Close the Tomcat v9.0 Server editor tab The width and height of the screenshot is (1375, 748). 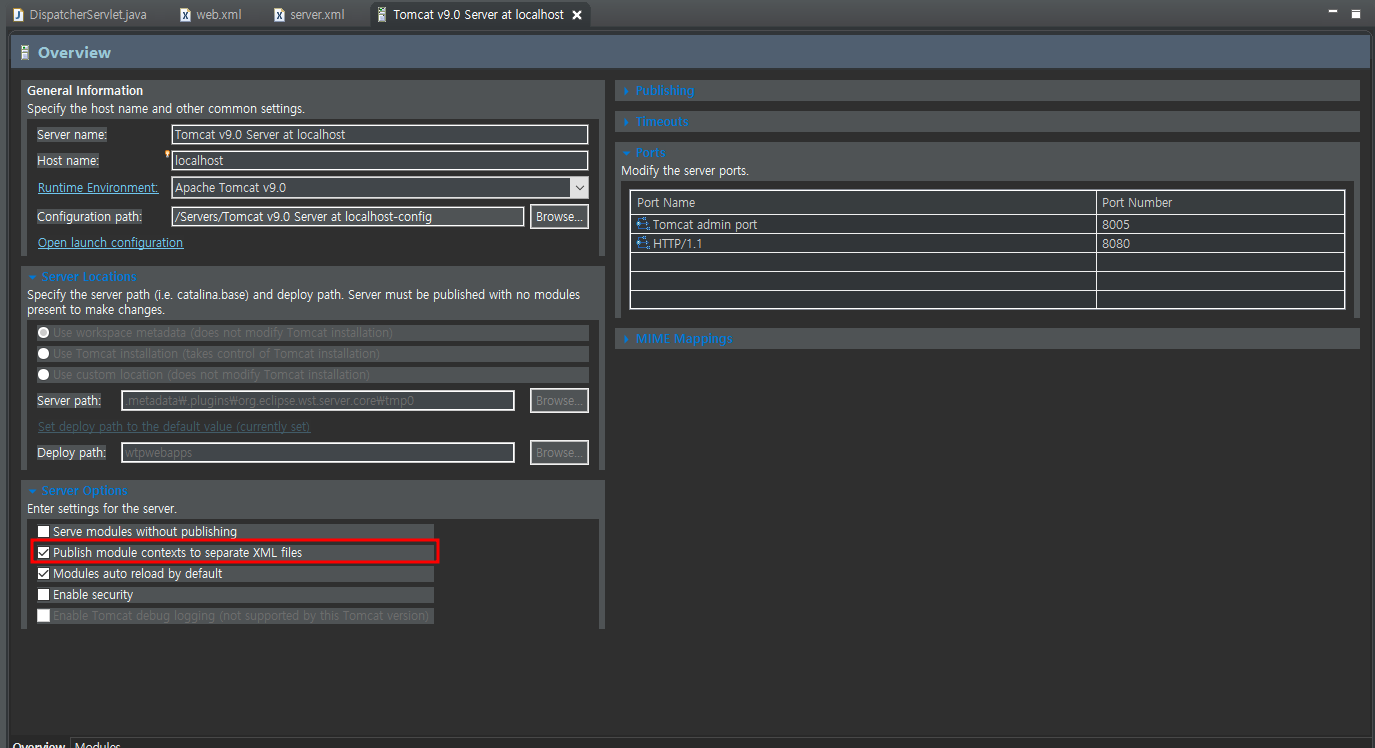click(577, 15)
